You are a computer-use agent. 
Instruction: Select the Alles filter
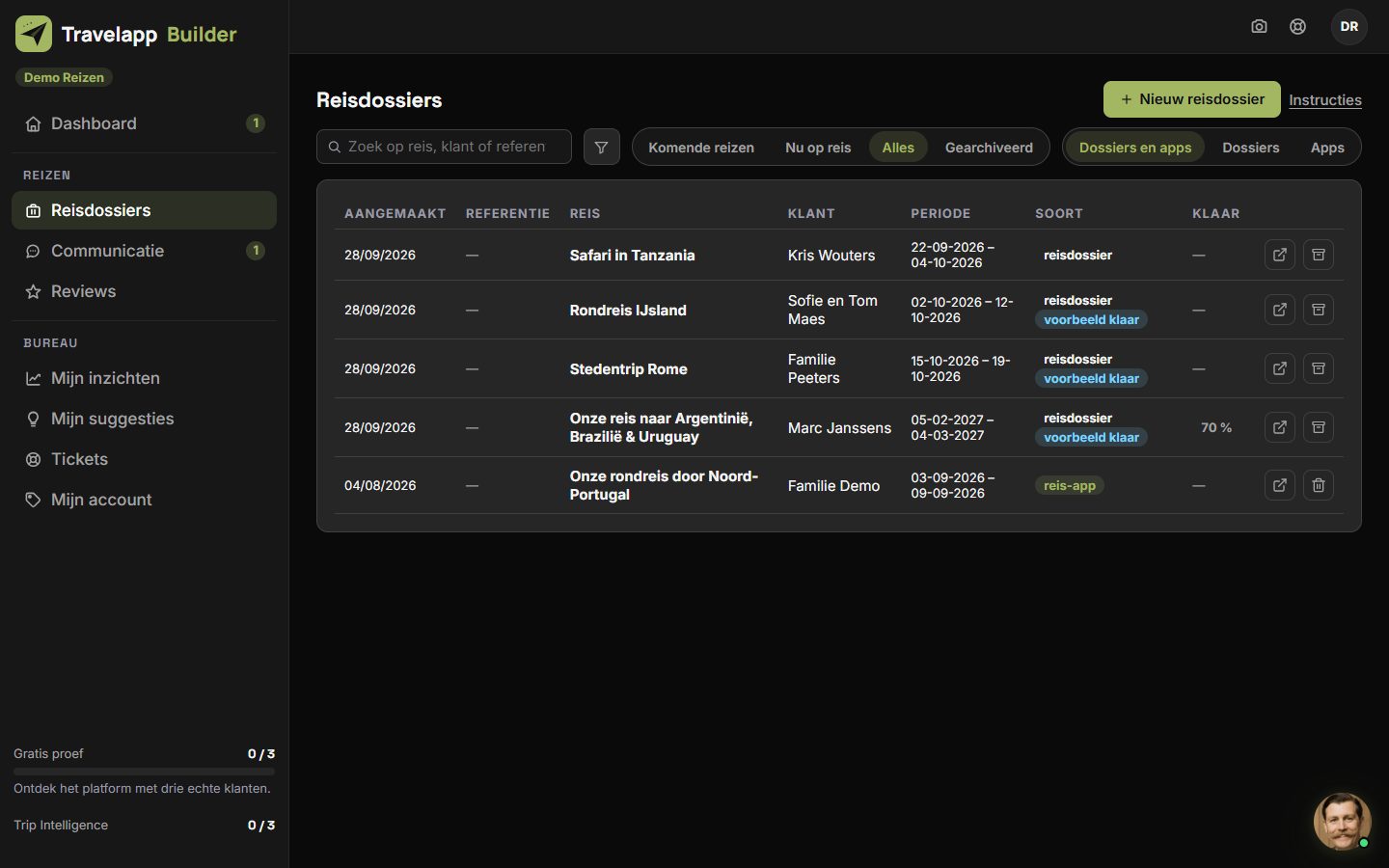click(898, 148)
